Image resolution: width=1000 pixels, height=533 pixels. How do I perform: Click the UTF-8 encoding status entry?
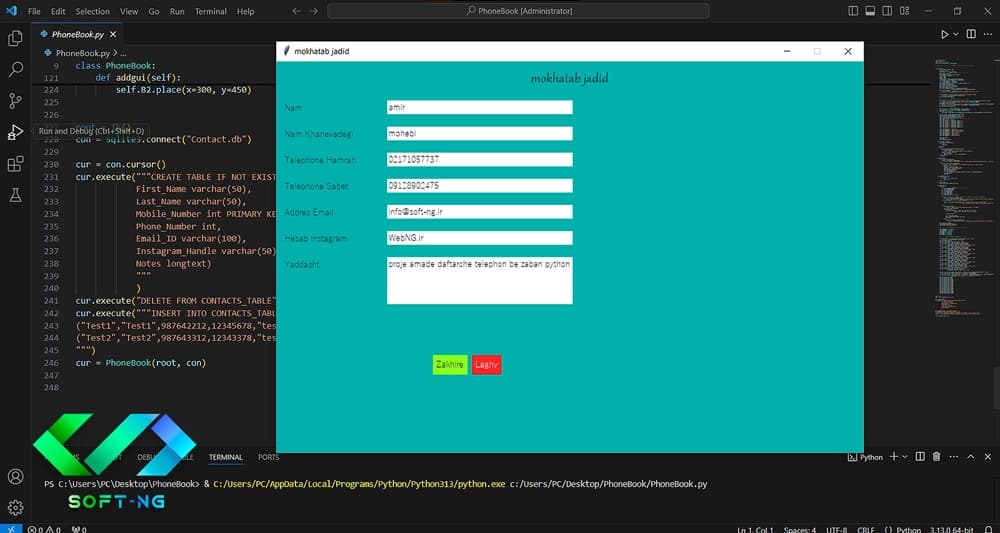point(837,529)
